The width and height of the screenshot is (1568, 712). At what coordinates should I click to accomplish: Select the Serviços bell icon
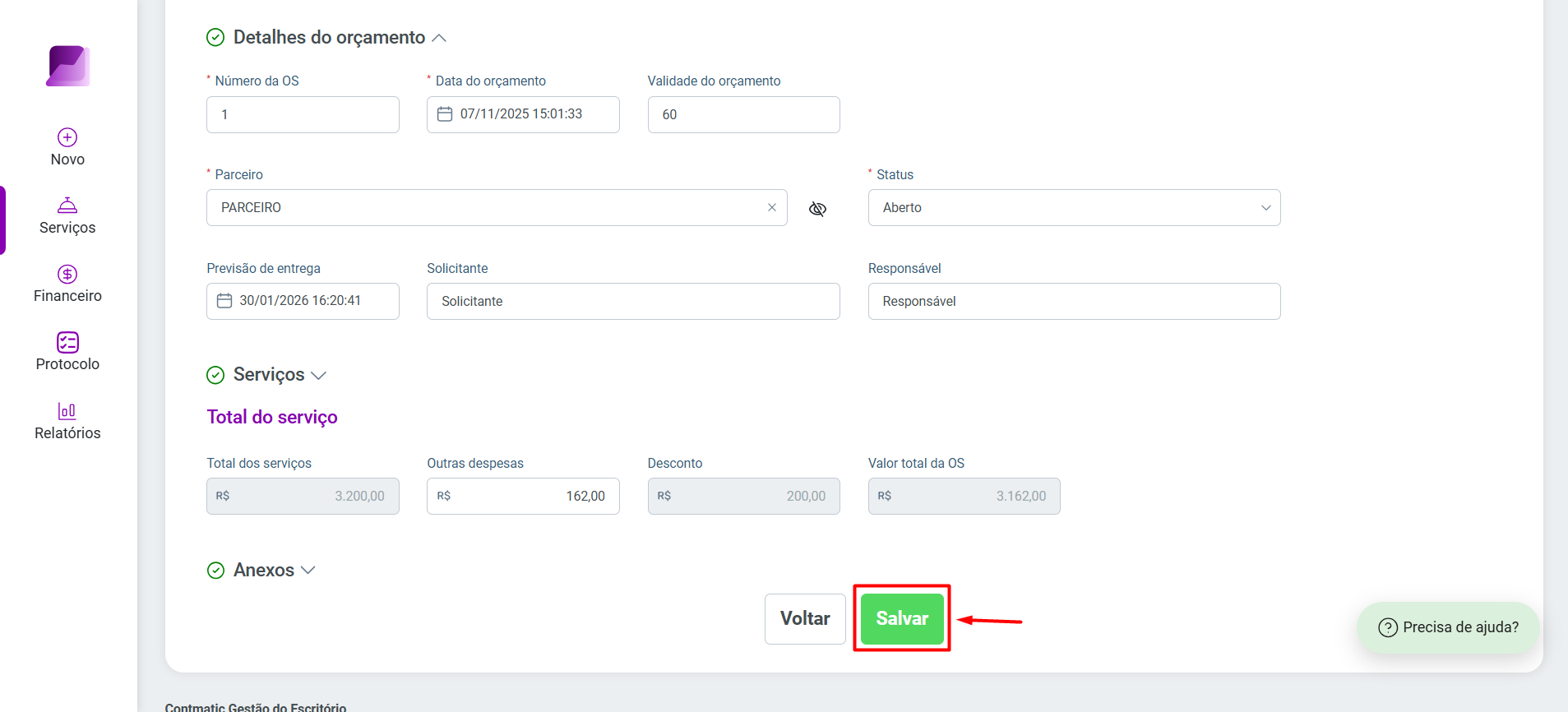pos(67,205)
